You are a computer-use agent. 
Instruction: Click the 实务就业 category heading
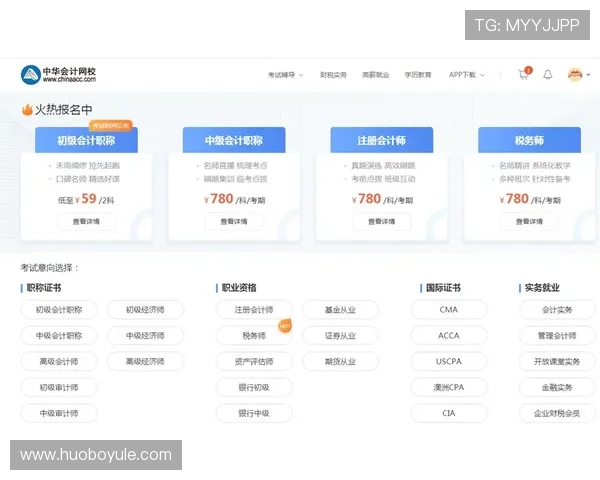542,288
